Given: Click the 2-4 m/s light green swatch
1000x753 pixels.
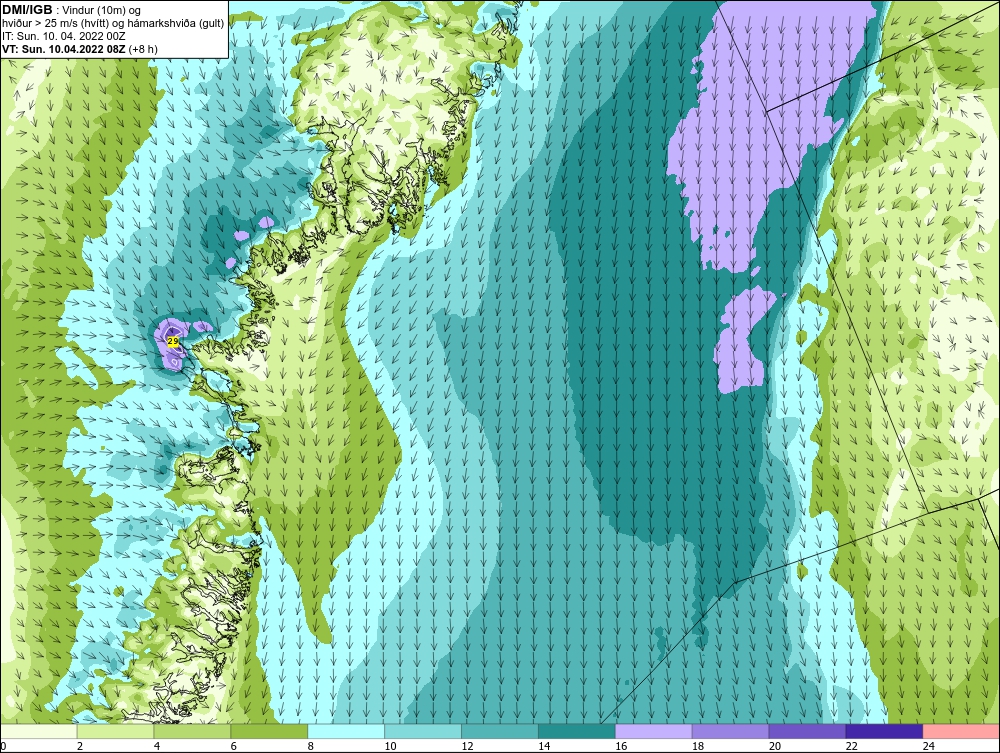Looking at the screenshot, I should tap(115, 731).
